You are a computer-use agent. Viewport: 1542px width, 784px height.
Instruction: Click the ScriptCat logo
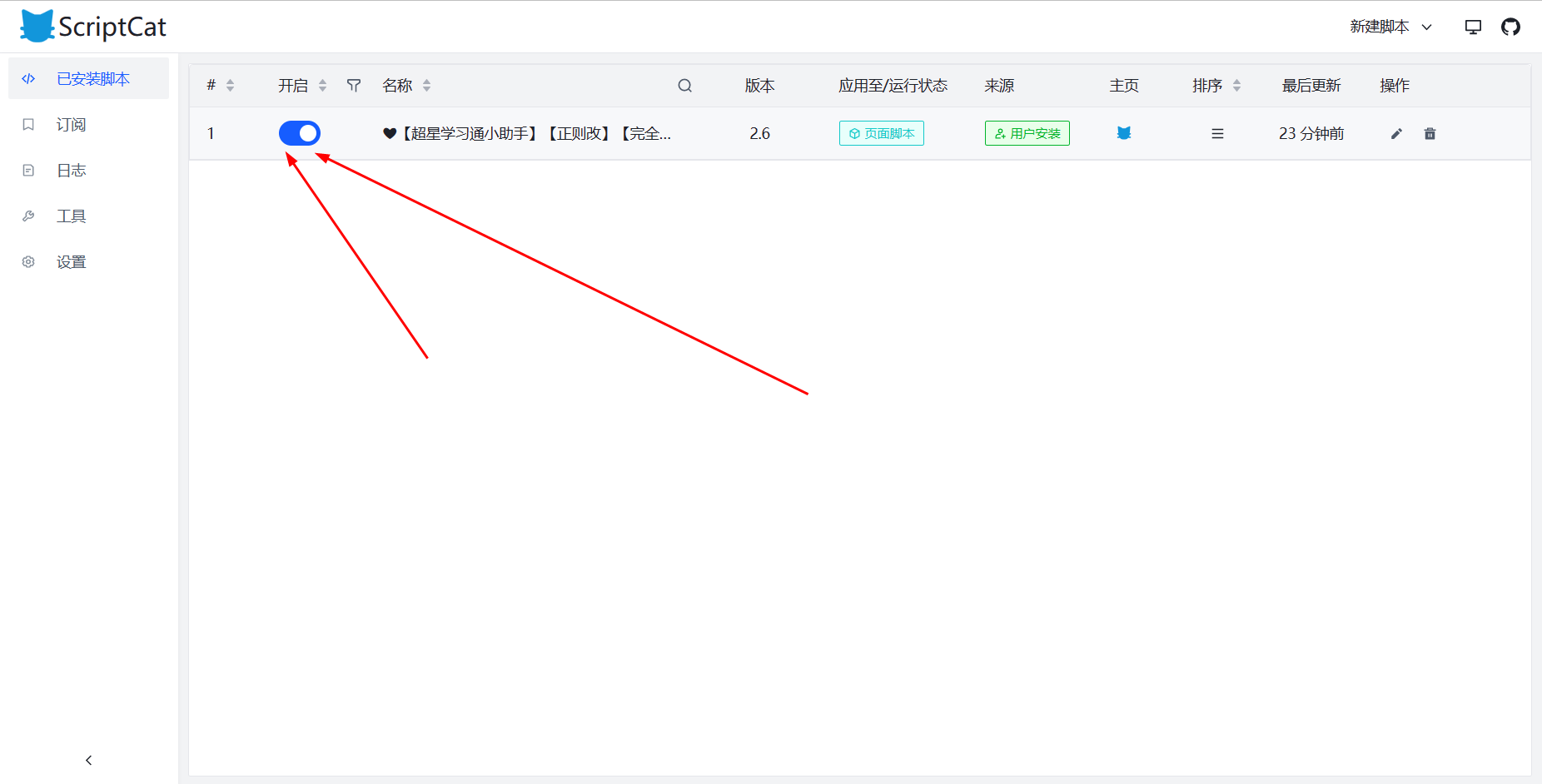point(93,27)
